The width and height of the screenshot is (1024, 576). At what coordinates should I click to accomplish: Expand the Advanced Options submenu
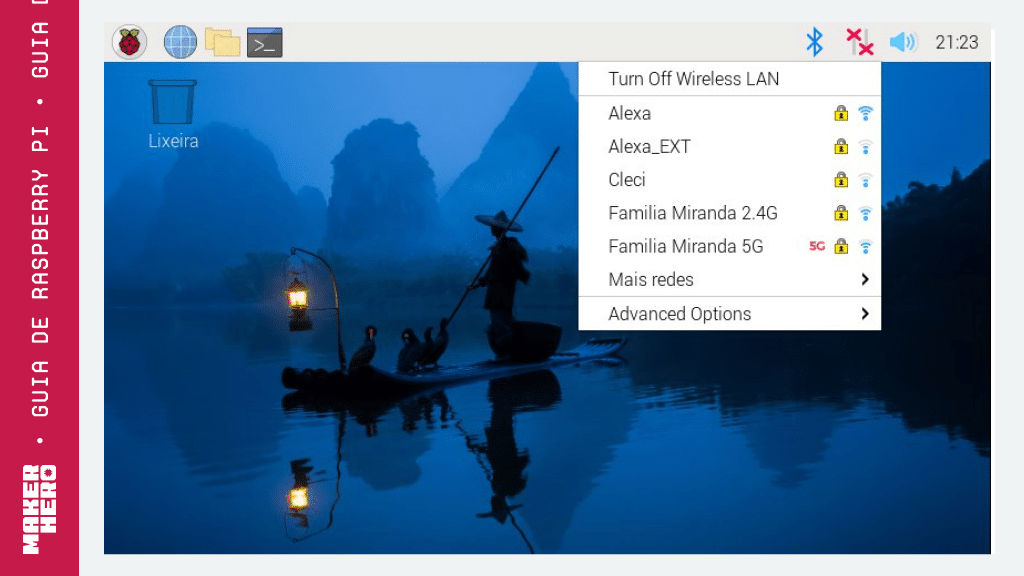pos(729,314)
